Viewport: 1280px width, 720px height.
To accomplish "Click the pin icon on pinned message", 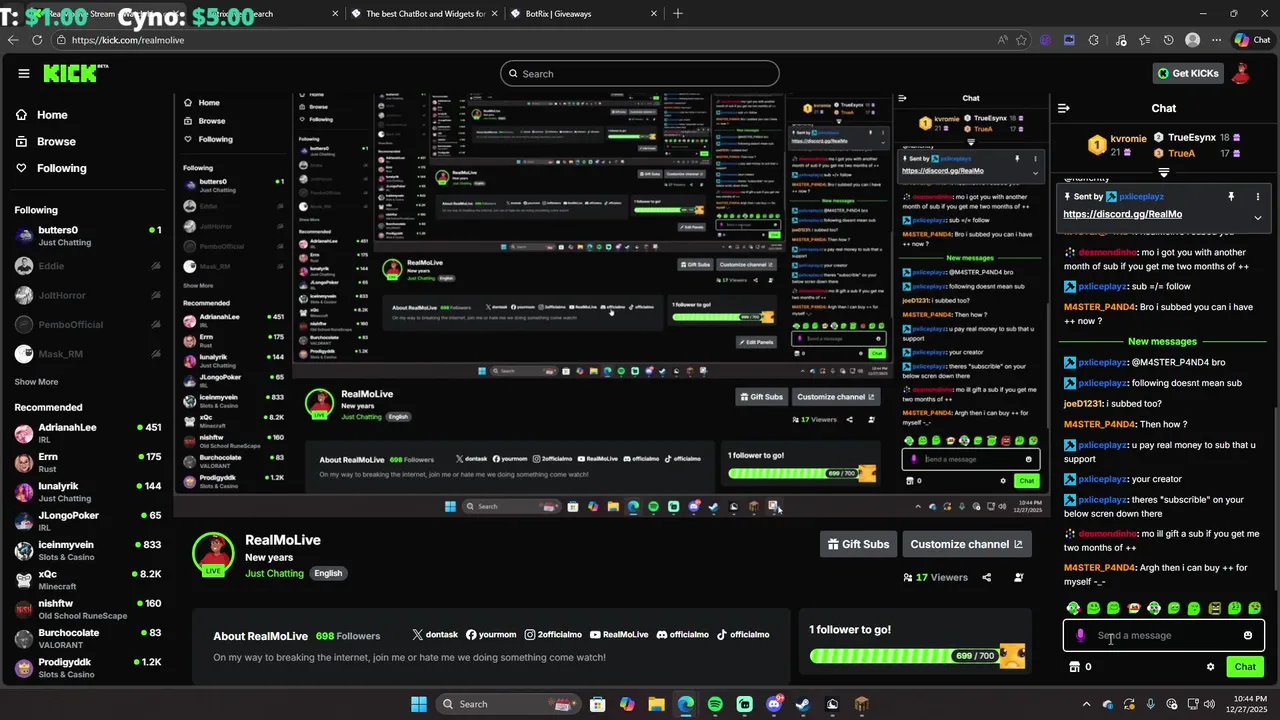I will point(1231,197).
